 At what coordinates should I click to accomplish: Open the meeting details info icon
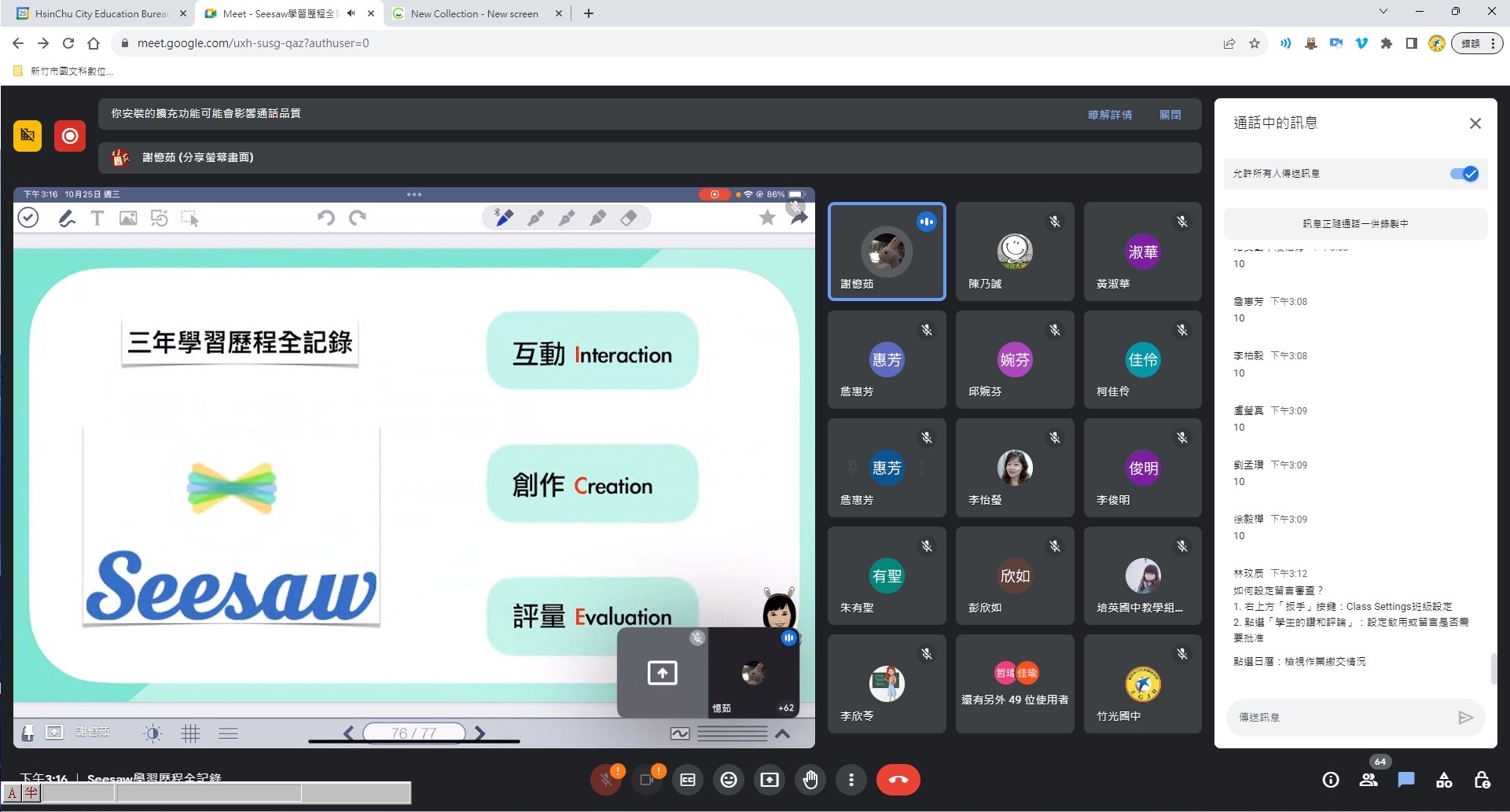click(x=1331, y=780)
